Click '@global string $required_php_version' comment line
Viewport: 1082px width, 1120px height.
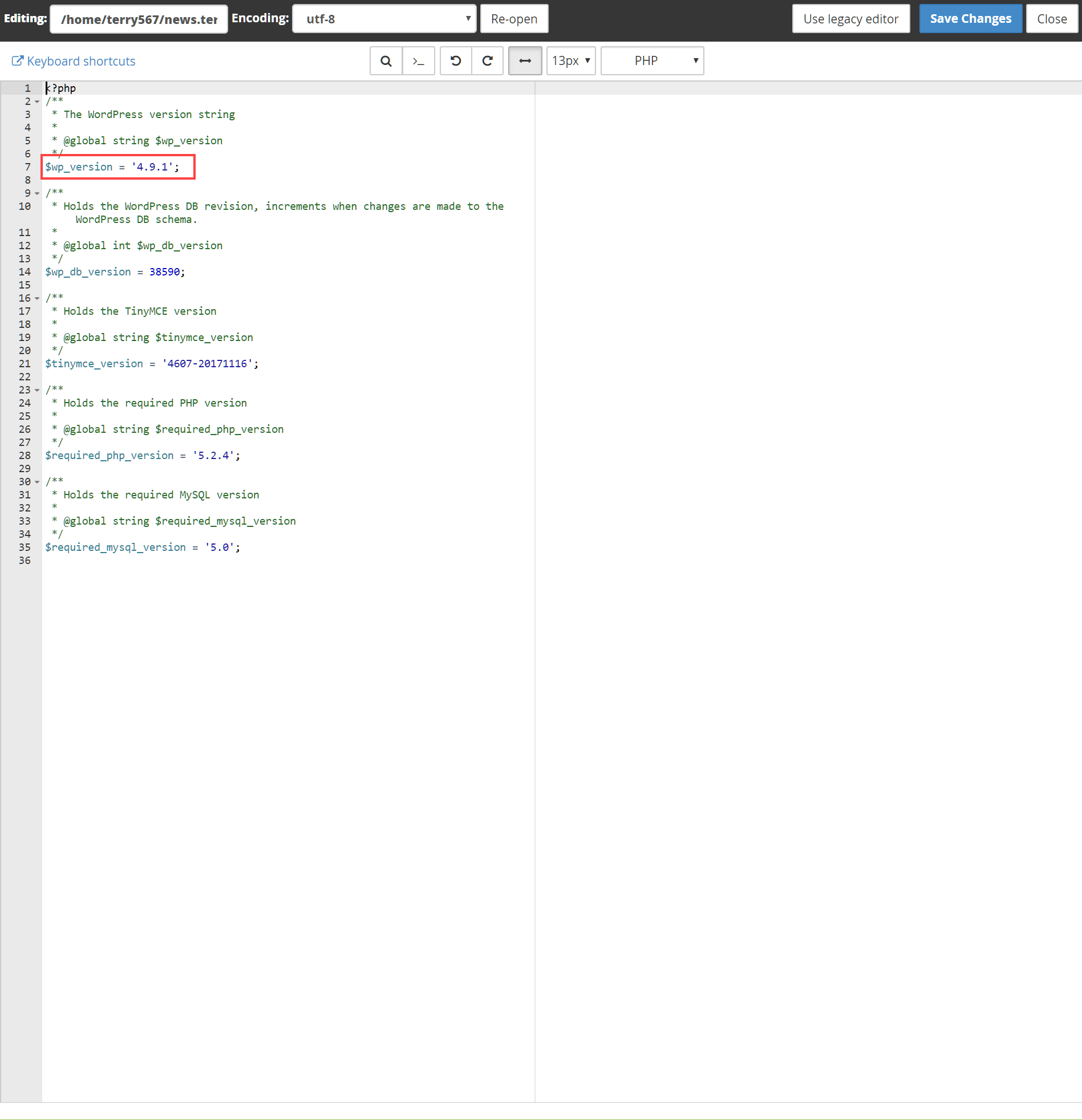(x=174, y=429)
